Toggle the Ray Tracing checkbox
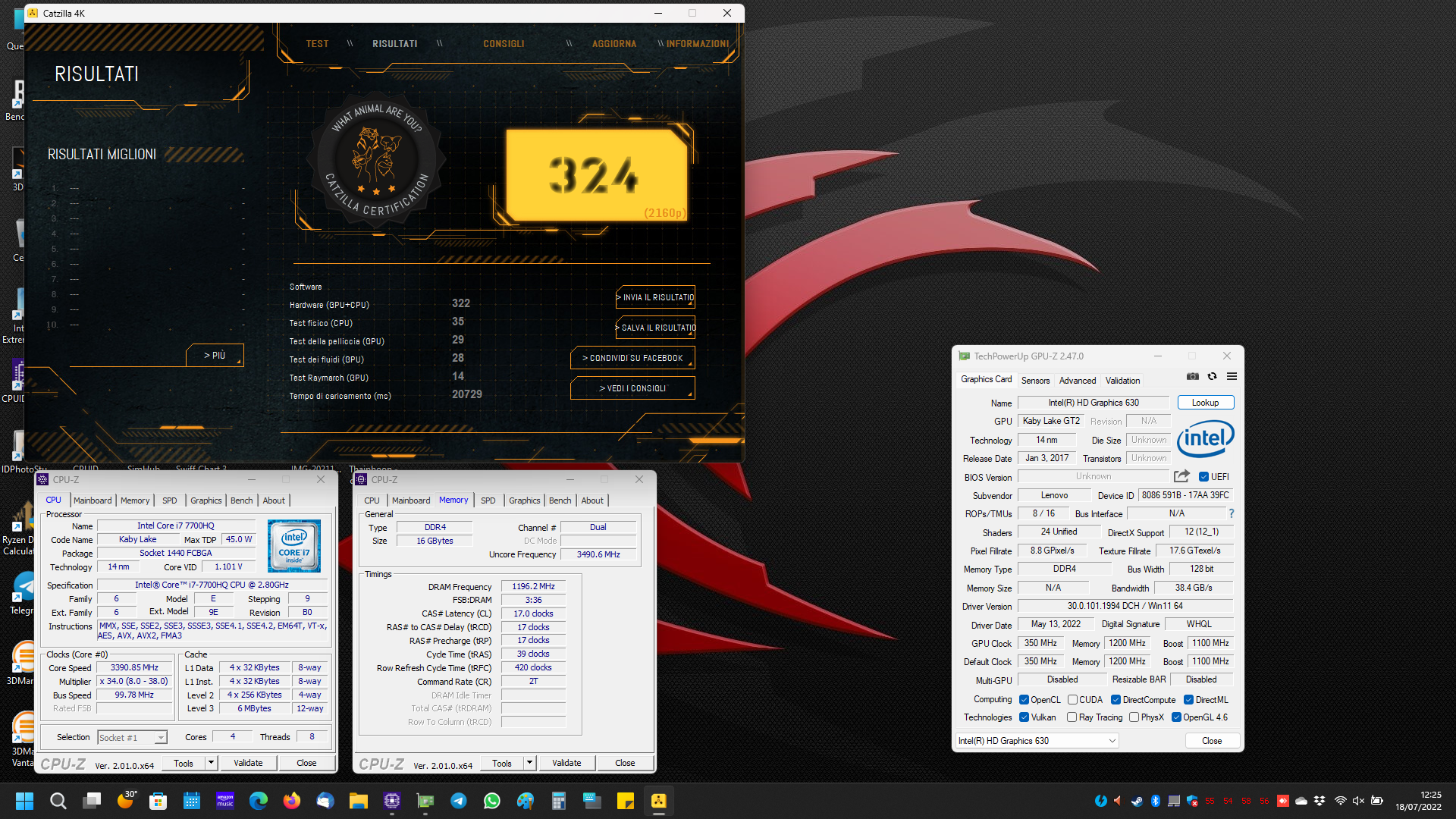 coord(1072,717)
